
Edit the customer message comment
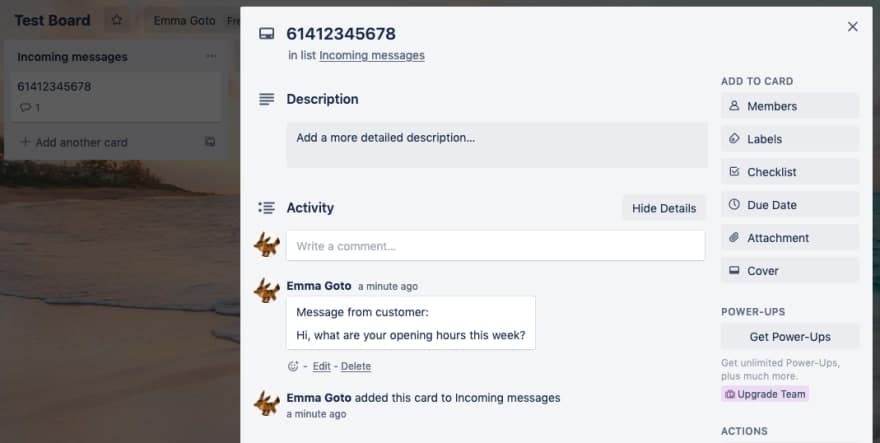(321, 367)
